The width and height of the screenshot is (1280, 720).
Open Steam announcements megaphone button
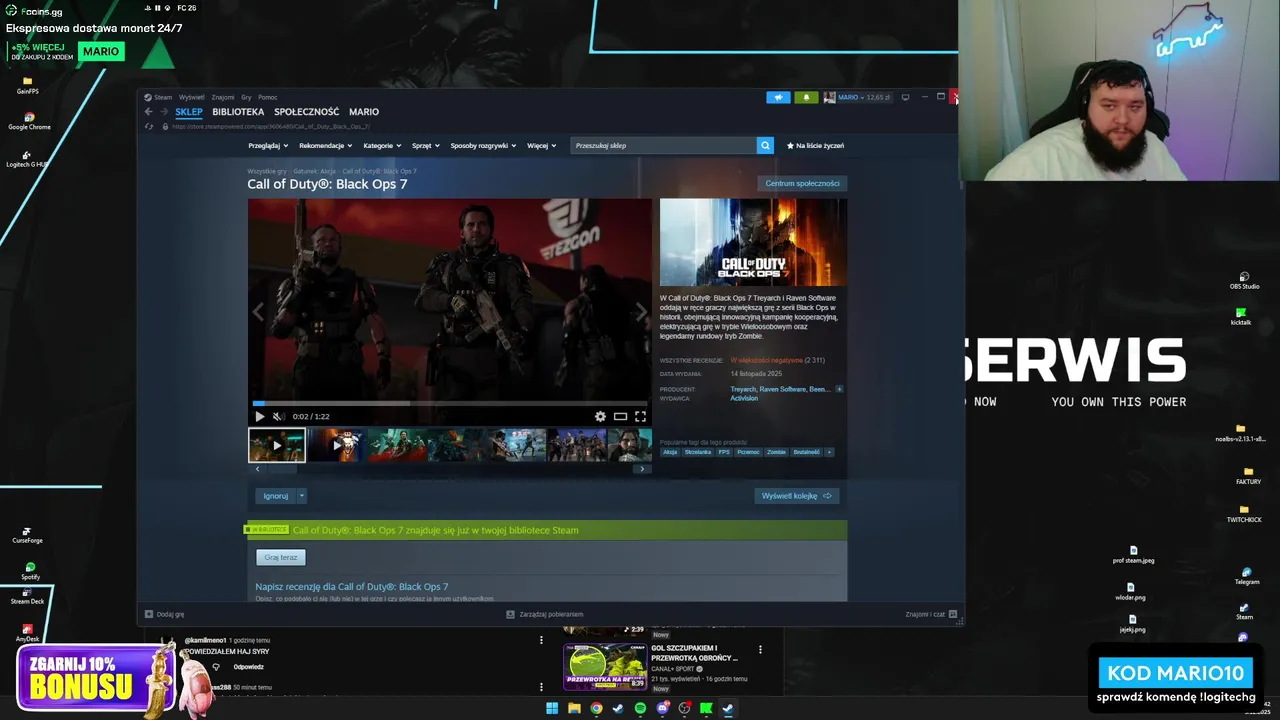pos(778,97)
